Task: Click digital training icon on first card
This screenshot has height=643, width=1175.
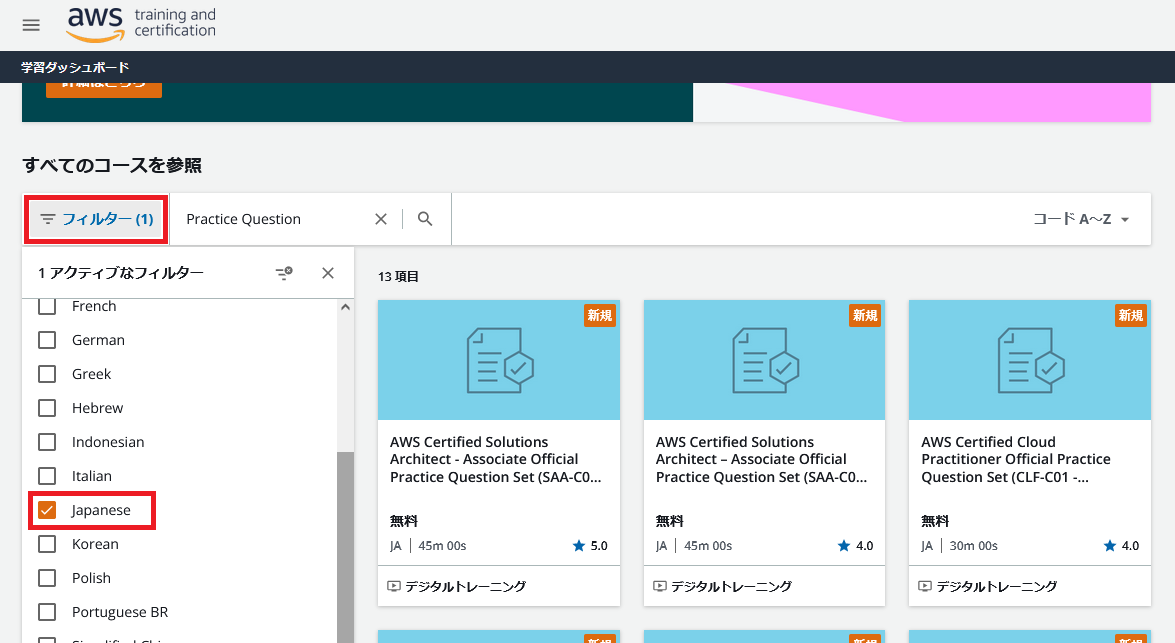Action: tap(393, 586)
